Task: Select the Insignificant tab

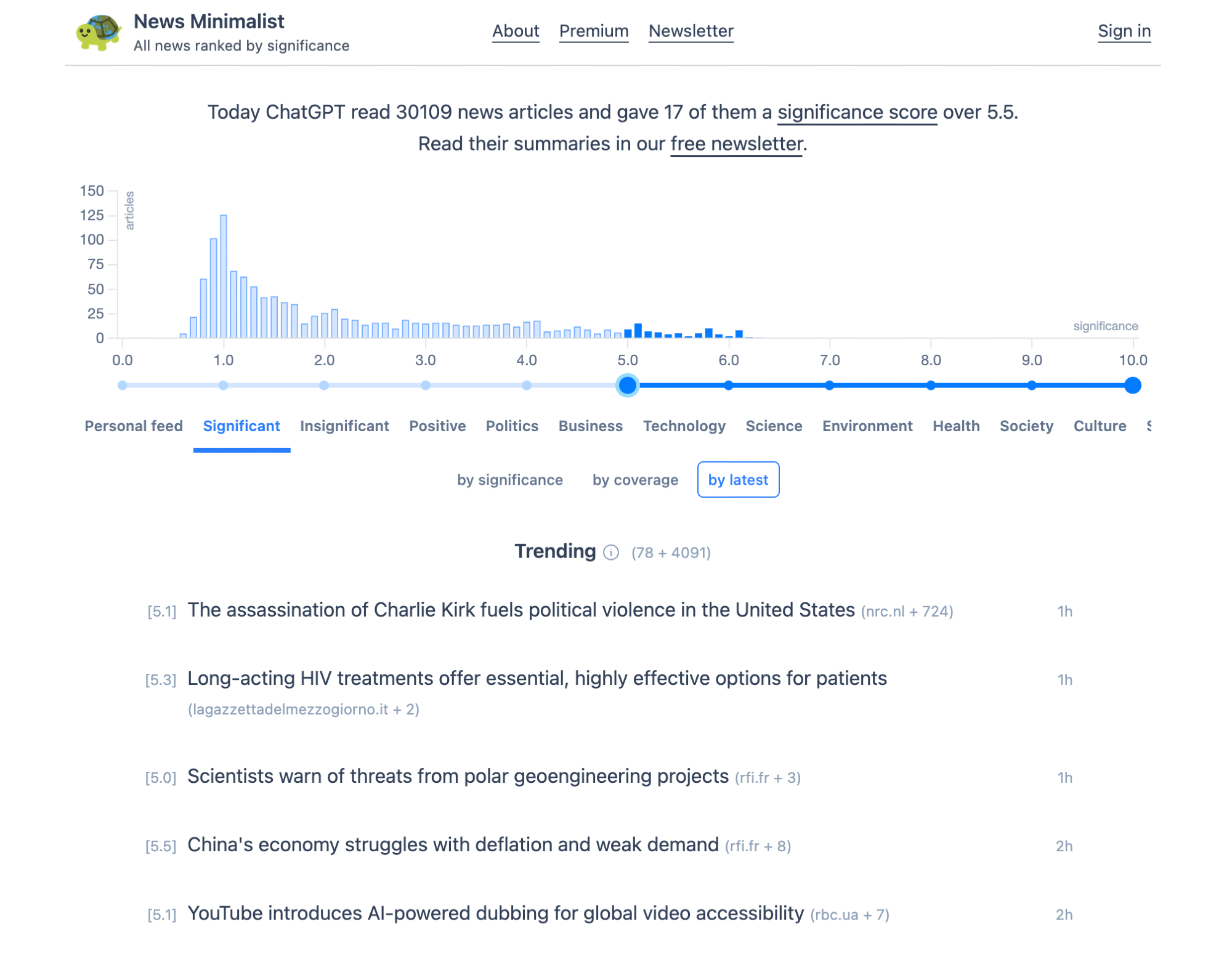Action: point(344,426)
